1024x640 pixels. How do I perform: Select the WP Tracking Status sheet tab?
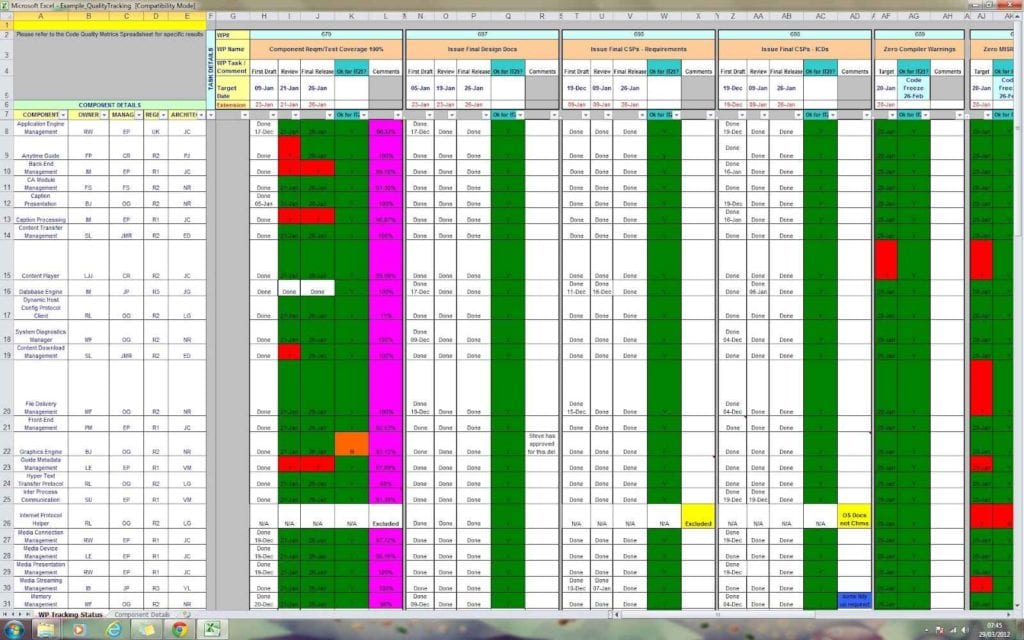point(70,616)
